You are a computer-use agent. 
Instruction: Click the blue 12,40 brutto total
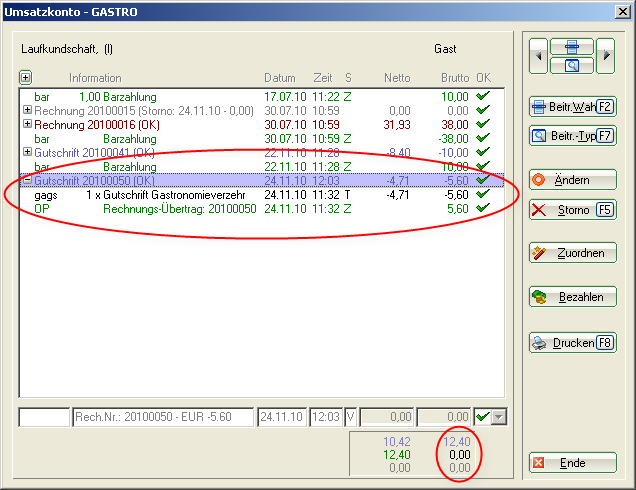pyautogui.click(x=456, y=441)
